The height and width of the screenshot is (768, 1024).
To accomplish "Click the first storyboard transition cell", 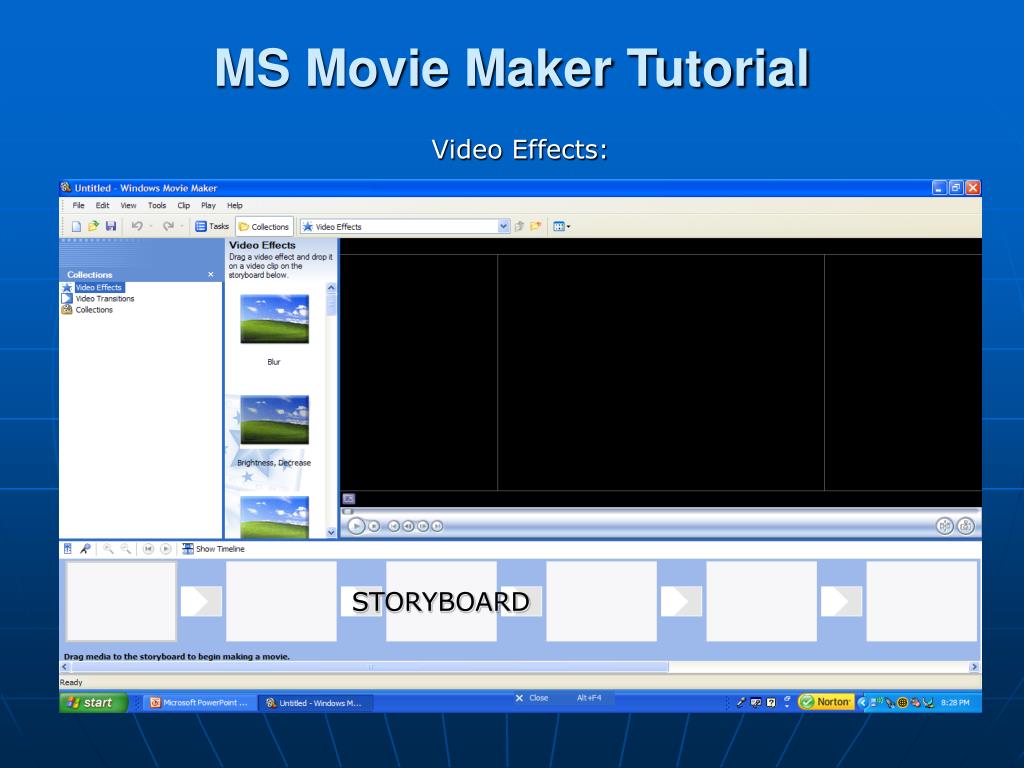I will click(x=201, y=601).
